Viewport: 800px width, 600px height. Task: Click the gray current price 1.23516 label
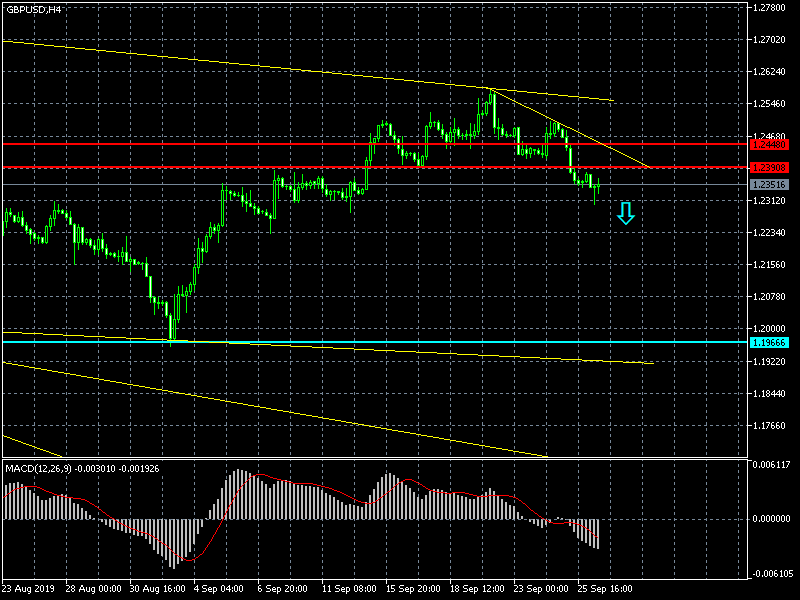(769, 185)
